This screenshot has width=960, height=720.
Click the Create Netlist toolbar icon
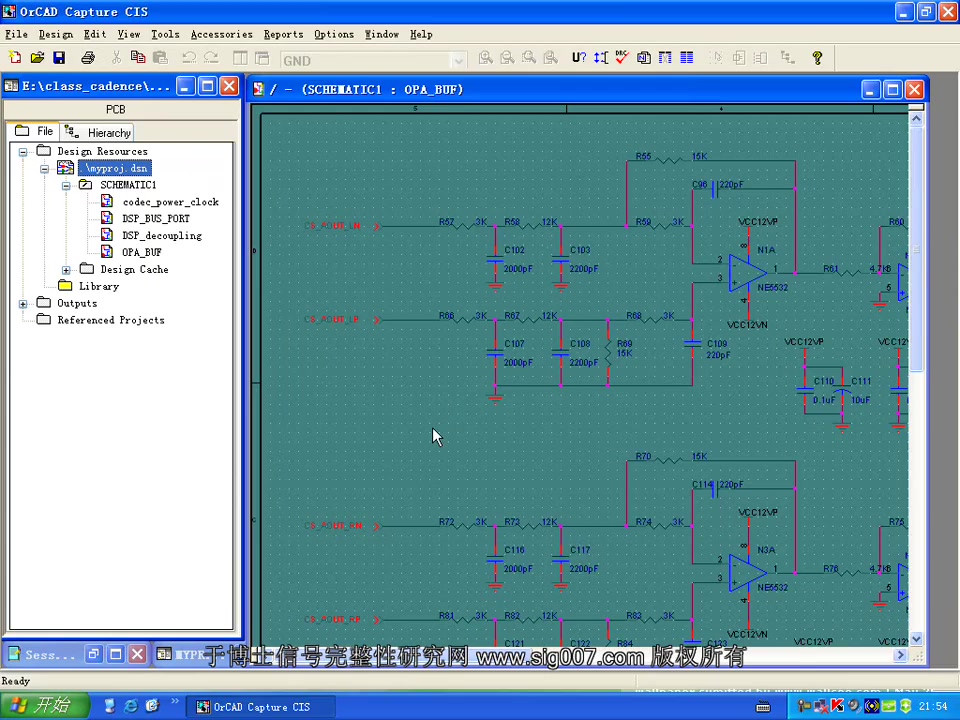tap(643, 58)
